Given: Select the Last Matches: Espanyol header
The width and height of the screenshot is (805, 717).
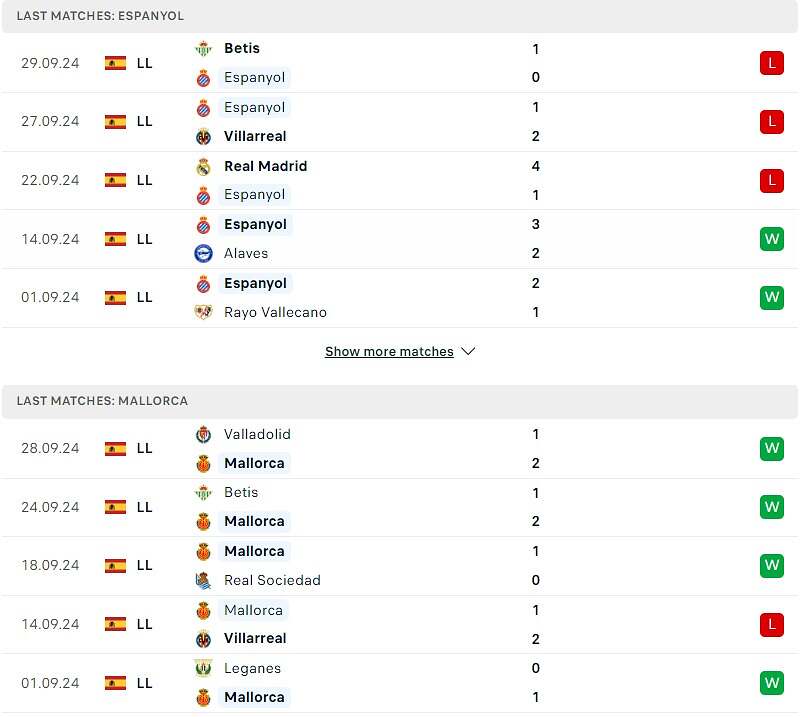Looking at the screenshot, I should pyautogui.click(x=400, y=16).
